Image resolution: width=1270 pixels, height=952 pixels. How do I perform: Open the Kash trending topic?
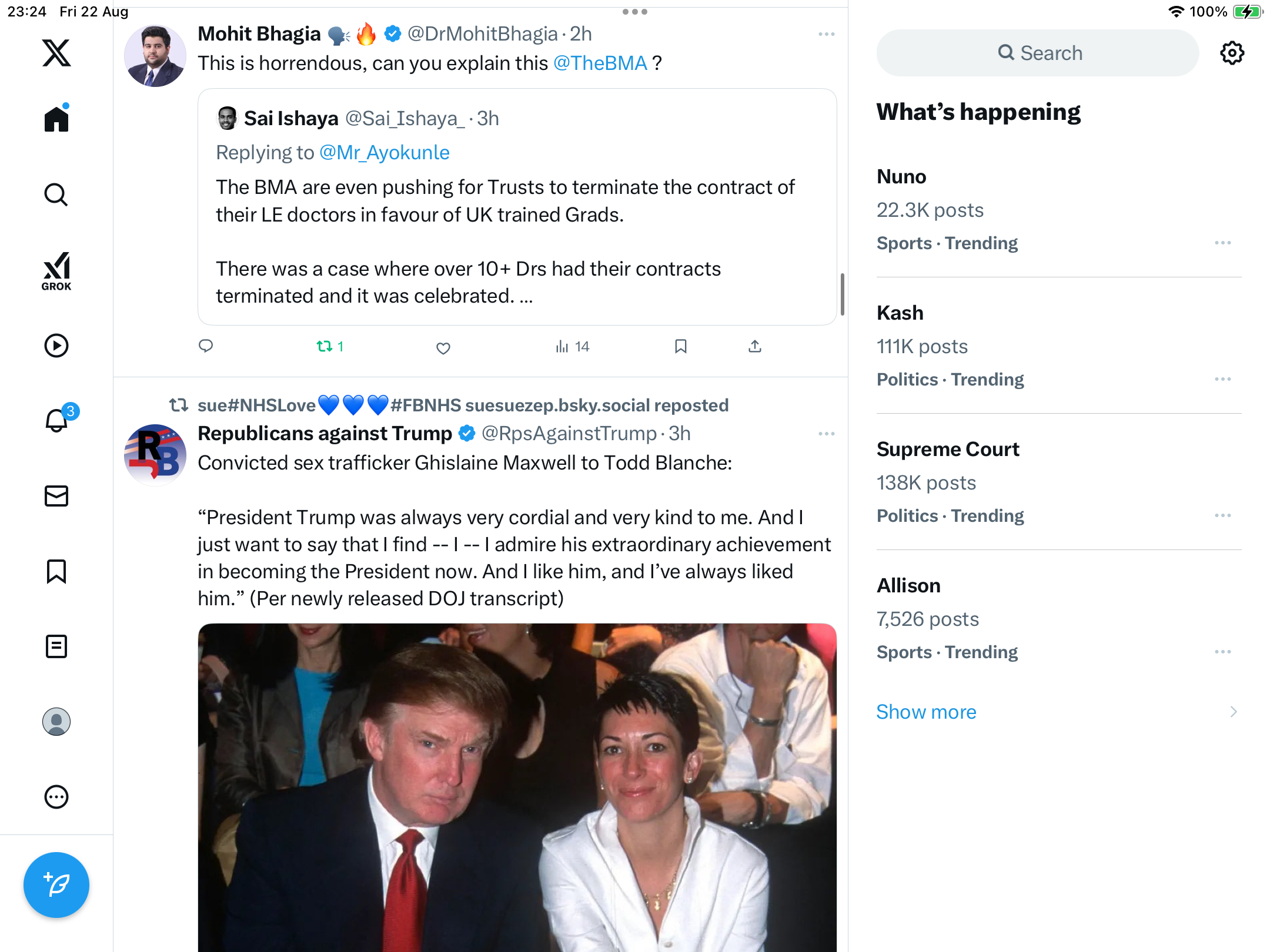(x=900, y=313)
